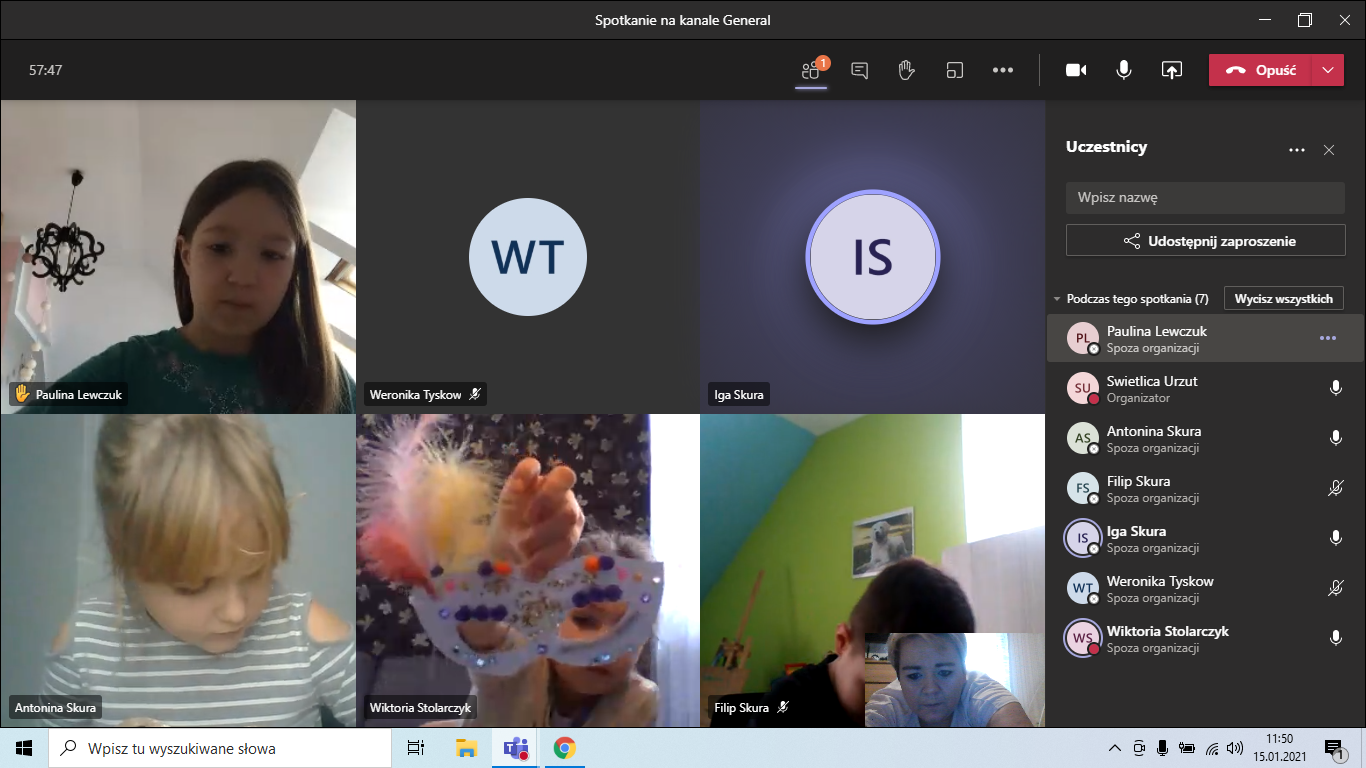The image size is (1366, 768).
Task: Open the Wi-Fi network tray icon
Action: (1212, 748)
